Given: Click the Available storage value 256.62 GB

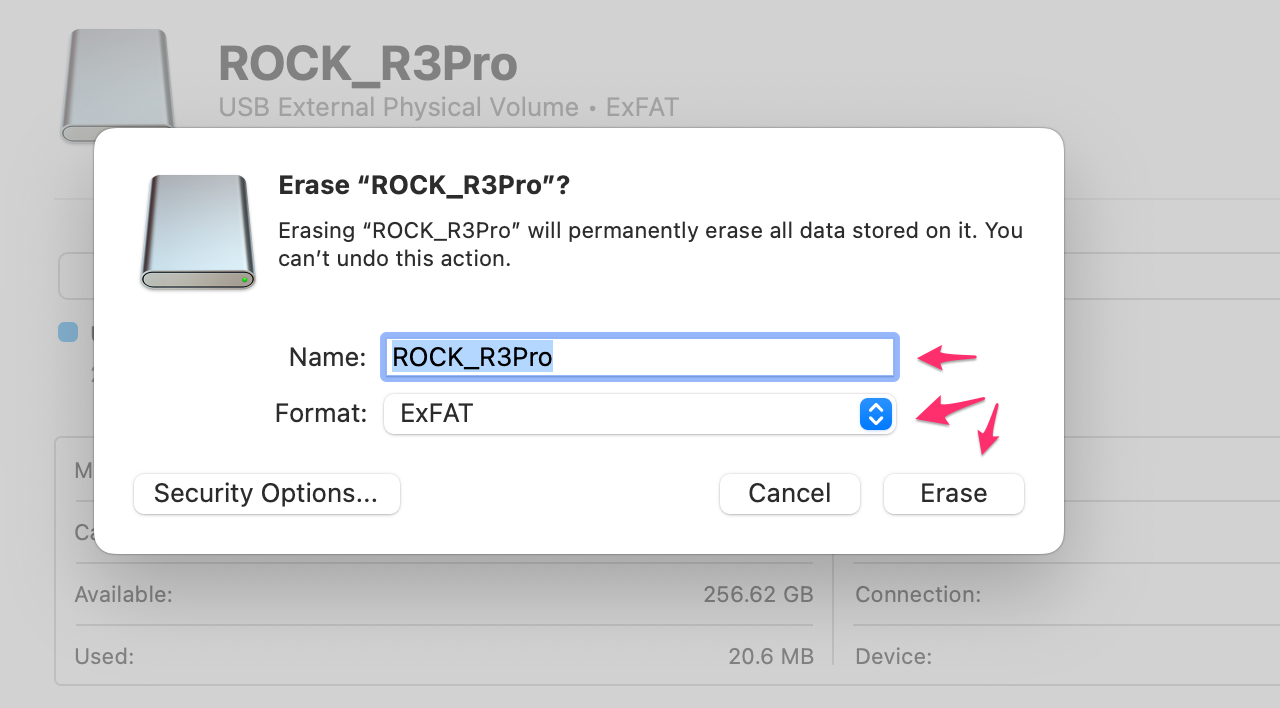Looking at the screenshot, I should (x=757, y=594).
